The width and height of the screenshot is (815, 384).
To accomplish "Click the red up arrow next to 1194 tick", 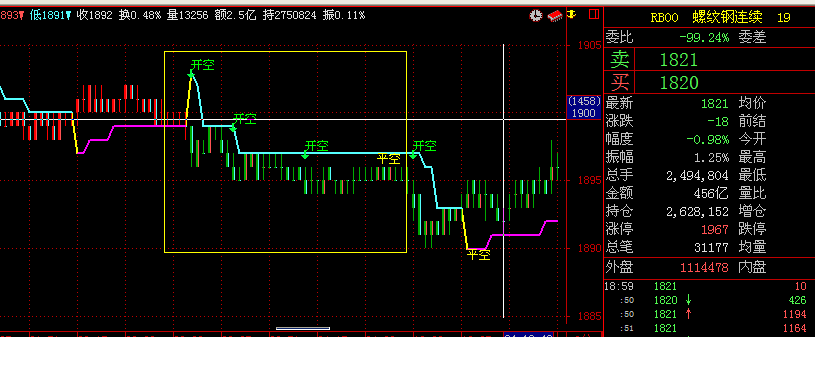I will point(689,313).
